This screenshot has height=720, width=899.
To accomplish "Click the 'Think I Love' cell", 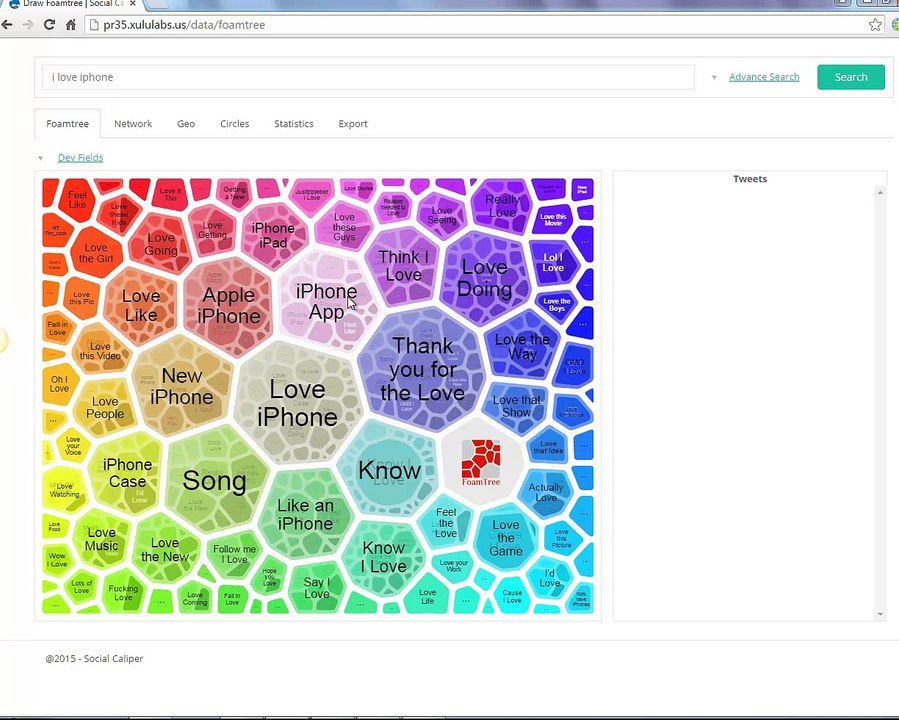I will [404, 265].
